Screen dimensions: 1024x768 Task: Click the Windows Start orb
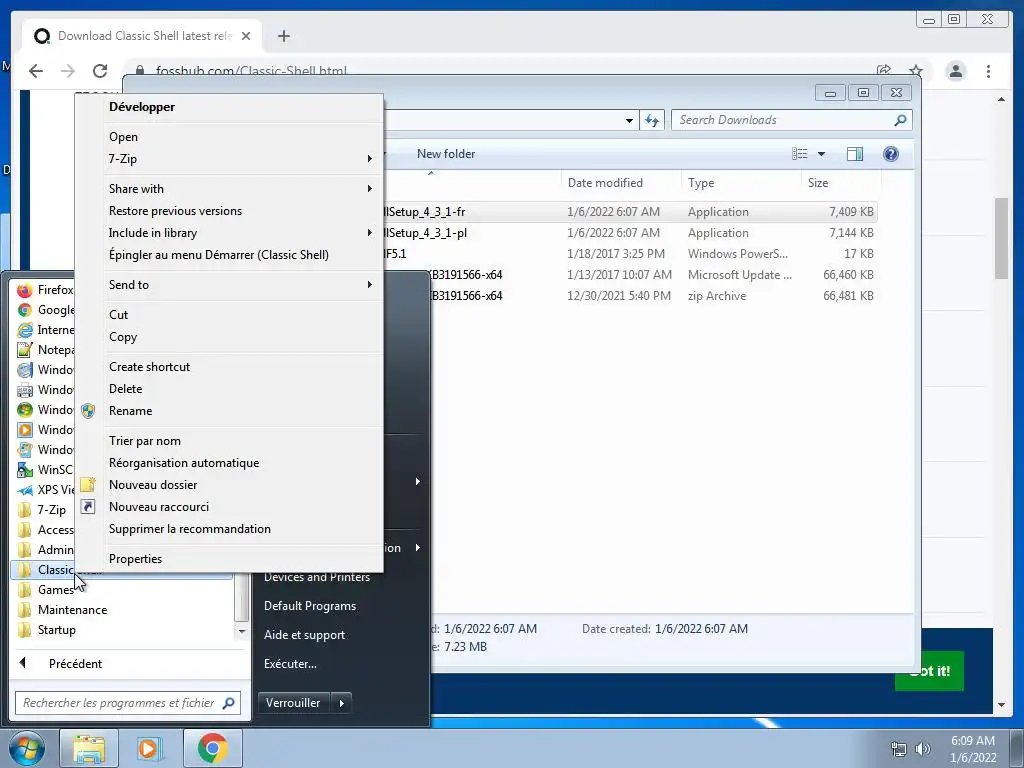26,748
